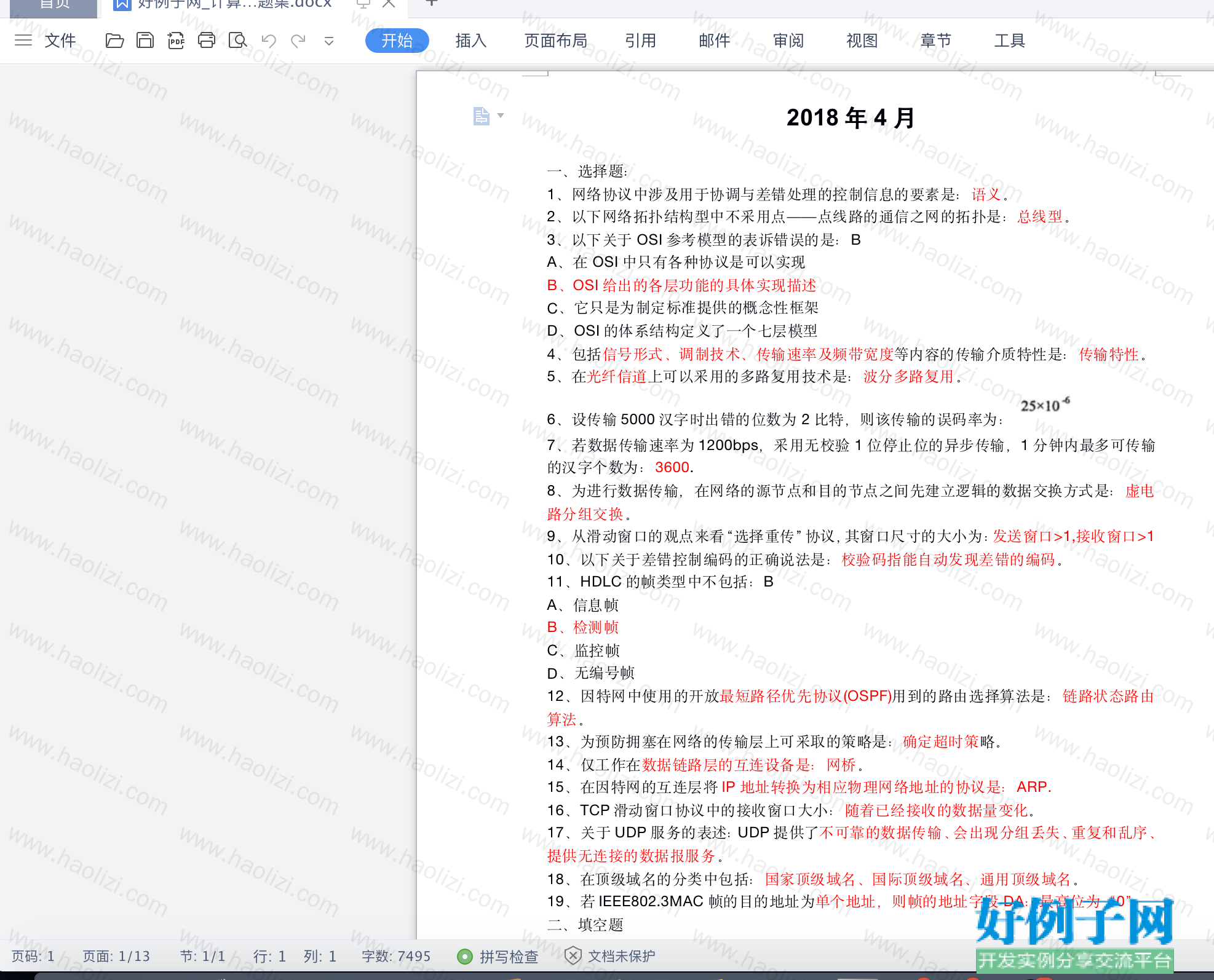Image resolution: width=1214 pixels, height=980 pixels.
Task: Open the 页面布局 tab
Action: pos(556,41)
